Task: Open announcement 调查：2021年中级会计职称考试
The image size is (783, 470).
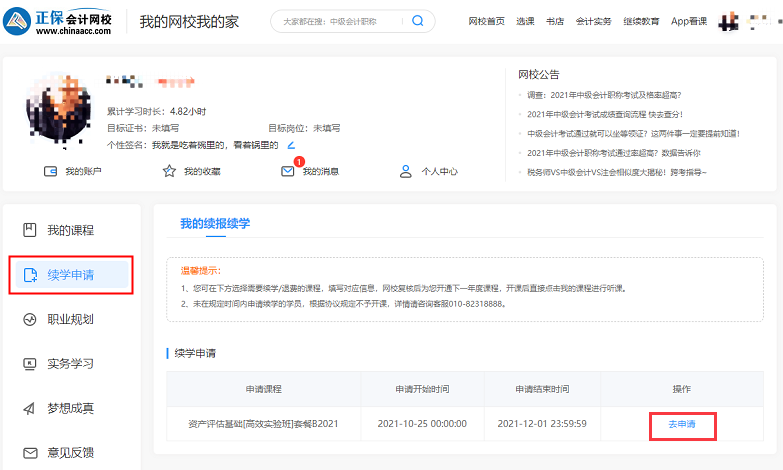Action: [604, 95]
